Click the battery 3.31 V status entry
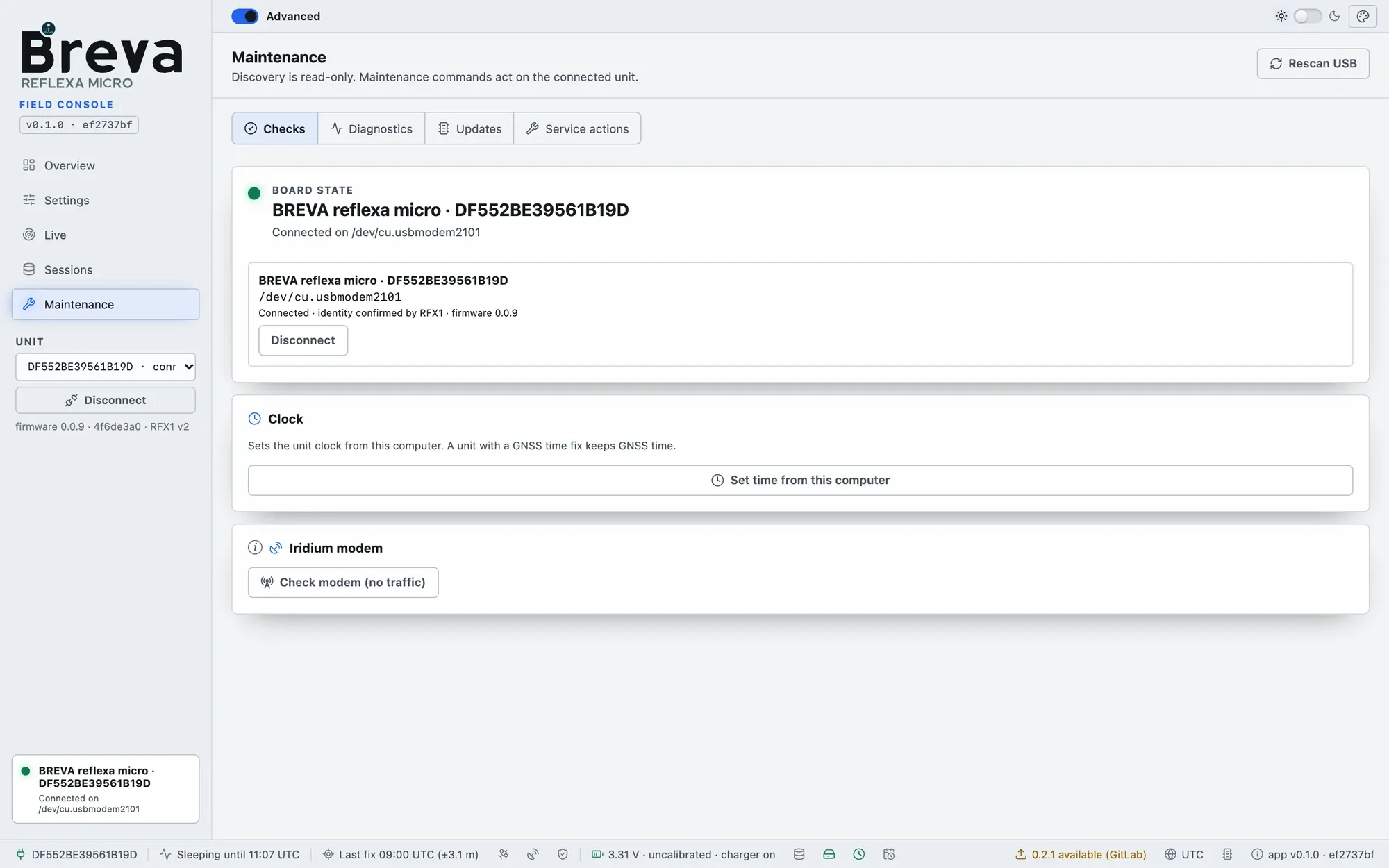This screenshot has height=868, width=1389. tap(683, 854)
